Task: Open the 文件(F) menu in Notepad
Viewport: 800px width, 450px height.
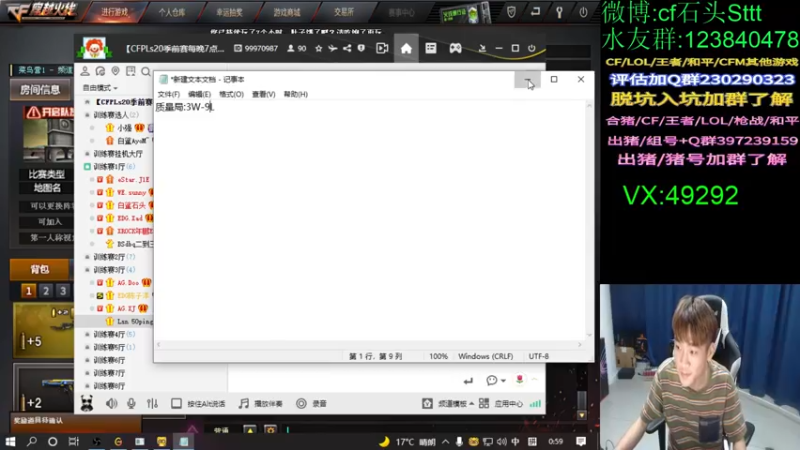Action: click(168, 94)
